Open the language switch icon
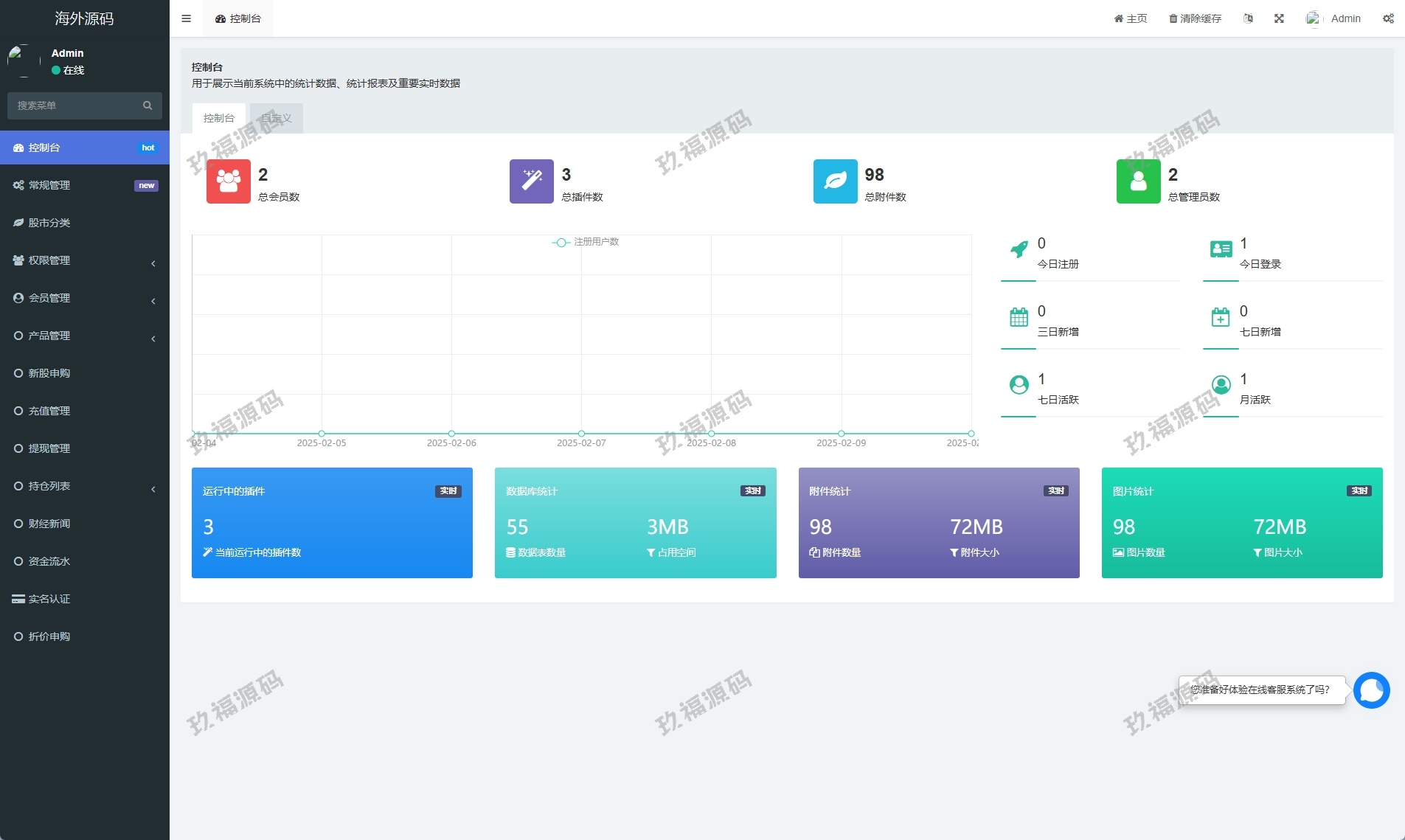Viewport: 1405px width, 840px height. tap(1248, 18)
